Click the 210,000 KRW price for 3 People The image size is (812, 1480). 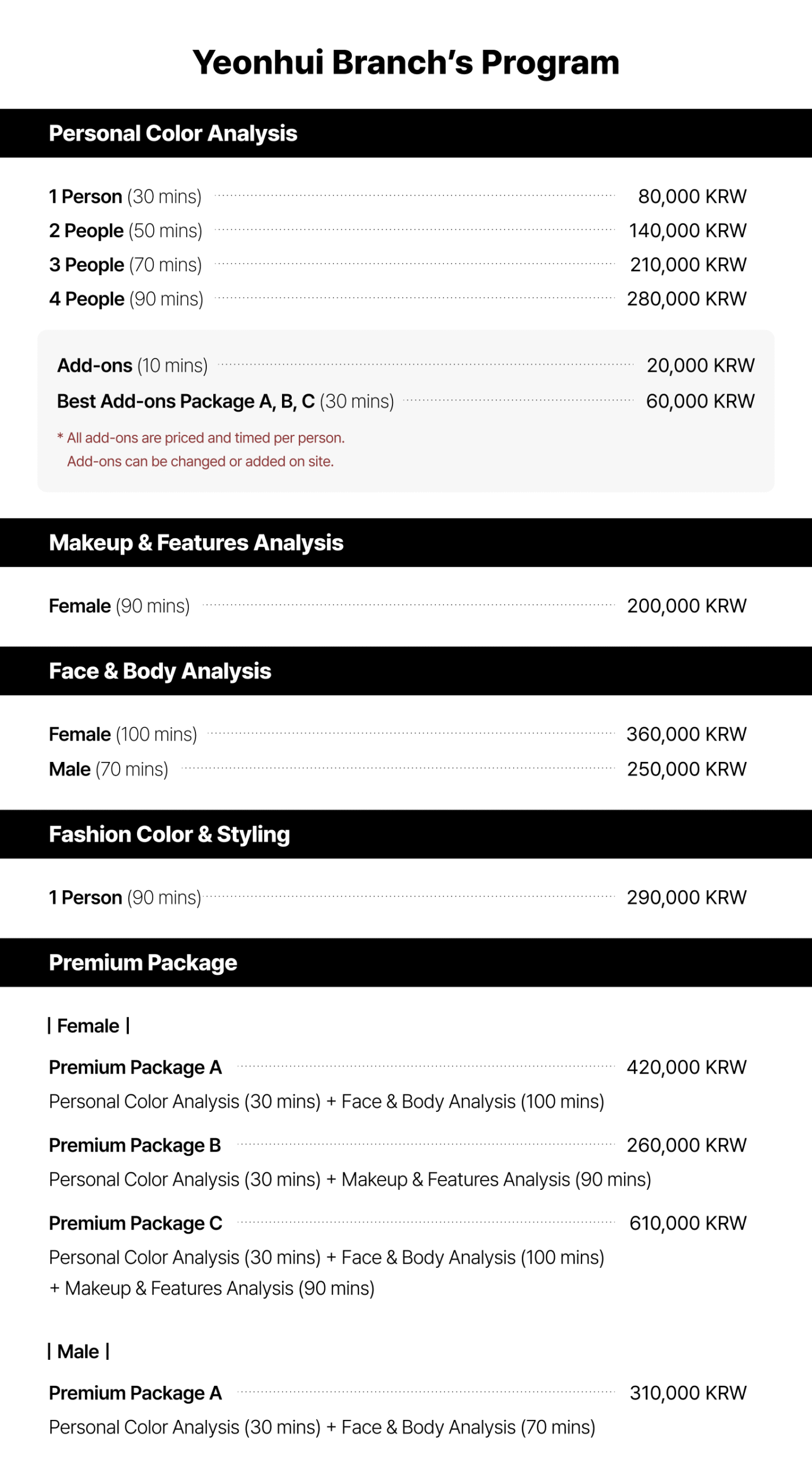pos(688,265)
